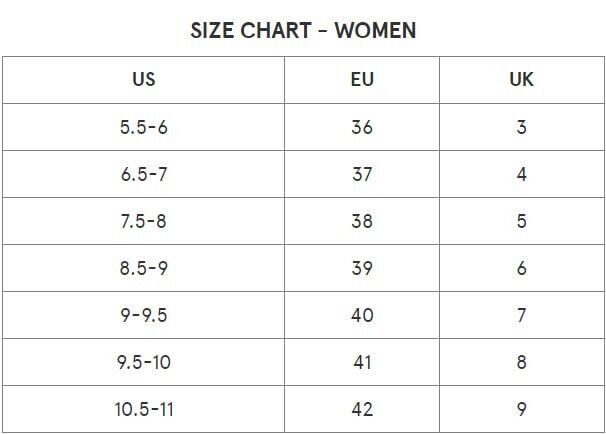Click the US size 9.5-10 cell

(143, 362)
